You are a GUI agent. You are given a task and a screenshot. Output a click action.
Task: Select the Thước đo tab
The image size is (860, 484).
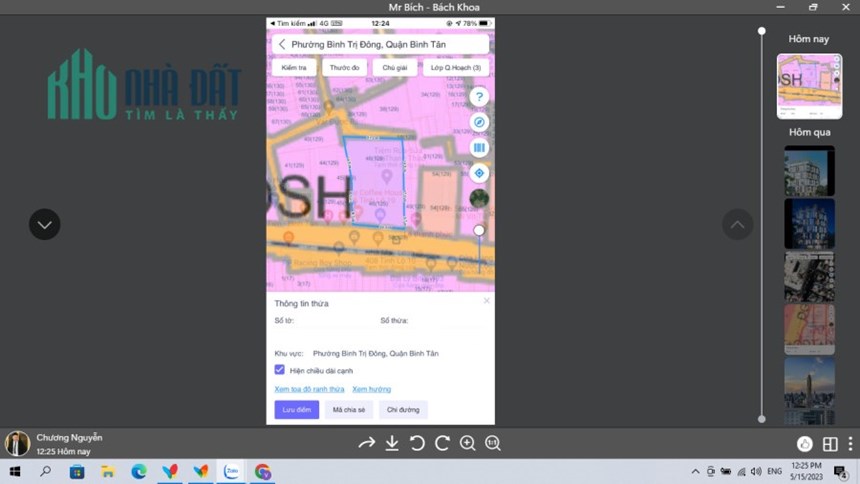(x=344, y=67)
